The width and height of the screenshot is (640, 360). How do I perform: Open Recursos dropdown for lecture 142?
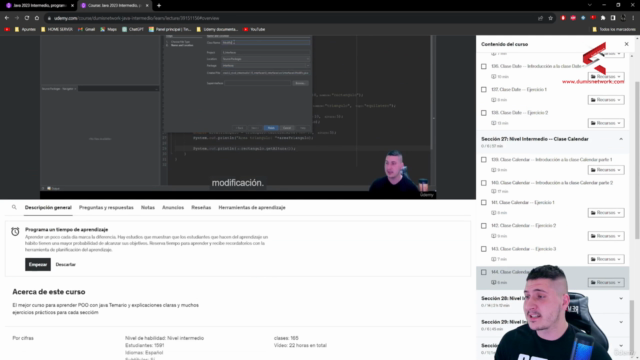tap(606, 236)
